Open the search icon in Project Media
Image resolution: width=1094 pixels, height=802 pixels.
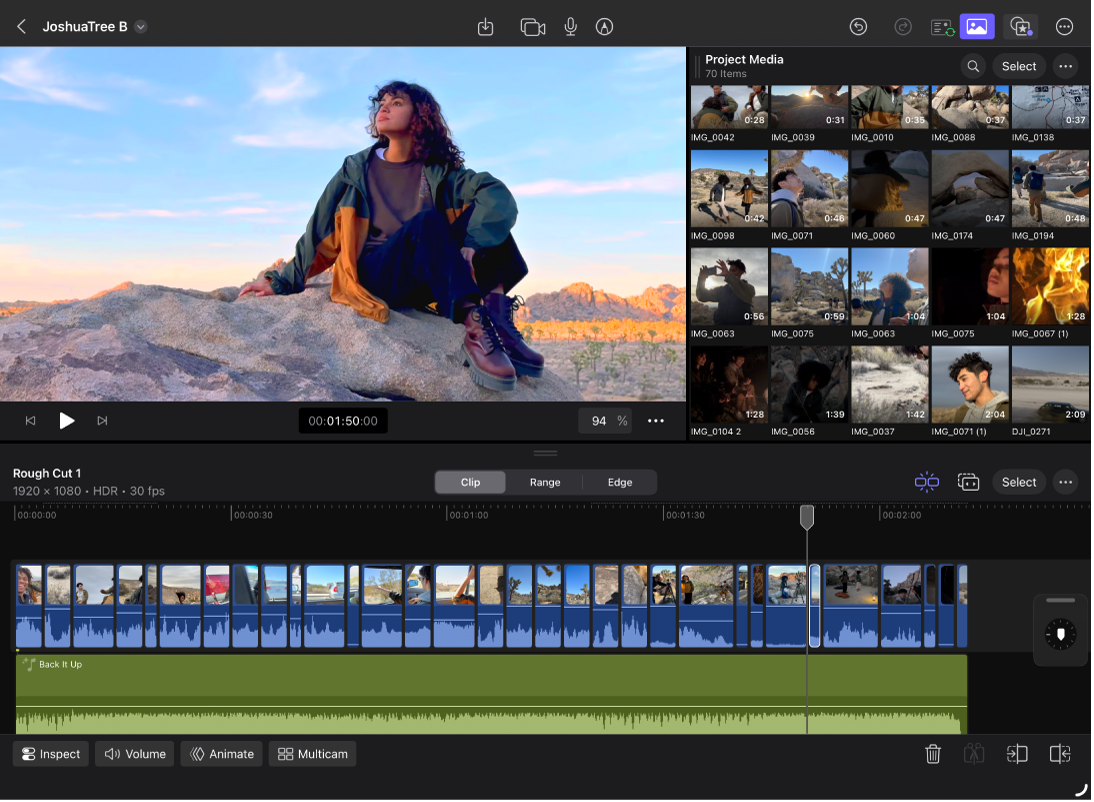pos(973,66)
